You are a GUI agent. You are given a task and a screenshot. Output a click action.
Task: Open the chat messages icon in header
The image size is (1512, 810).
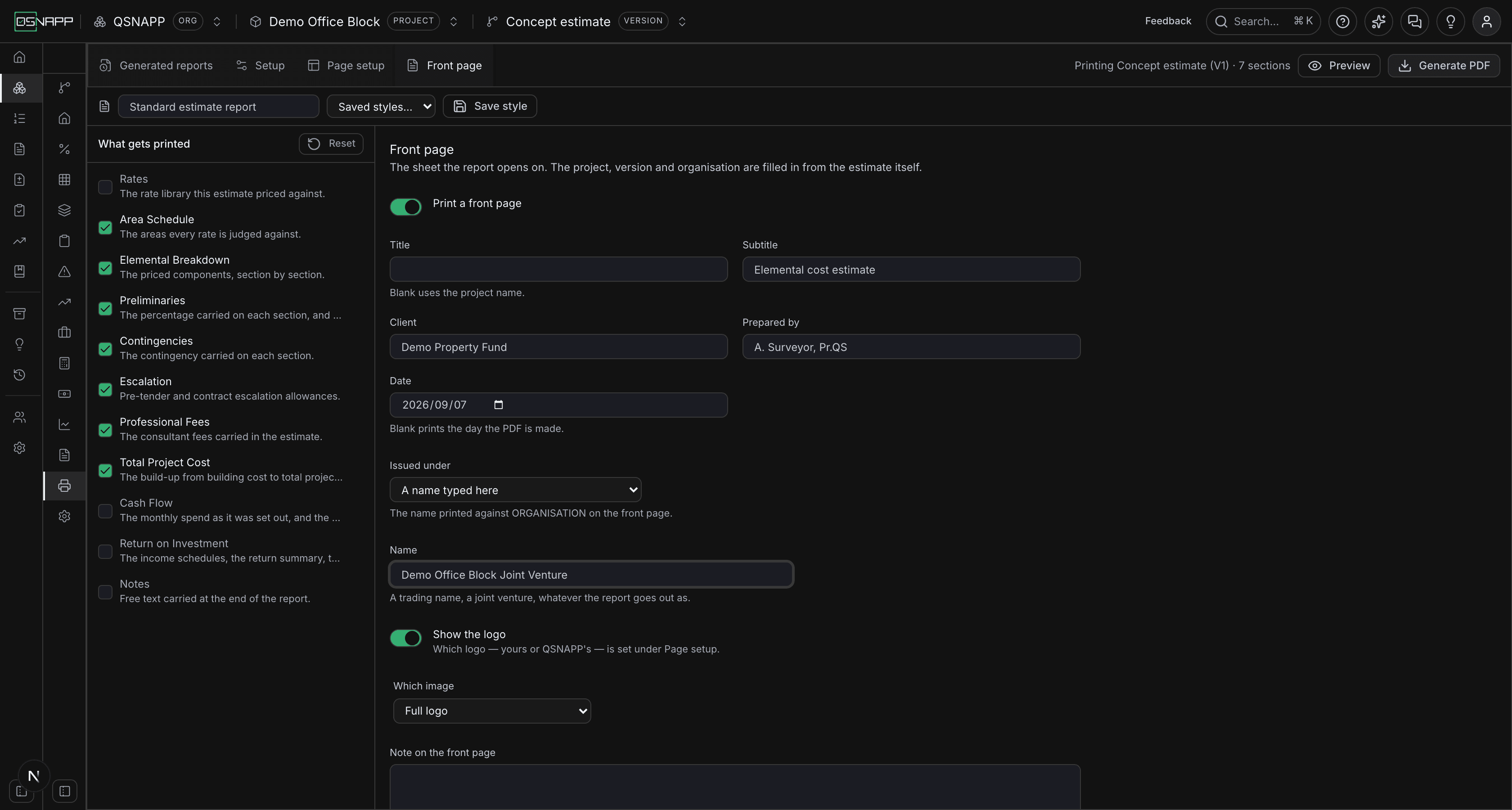[x=1414, y=22]
